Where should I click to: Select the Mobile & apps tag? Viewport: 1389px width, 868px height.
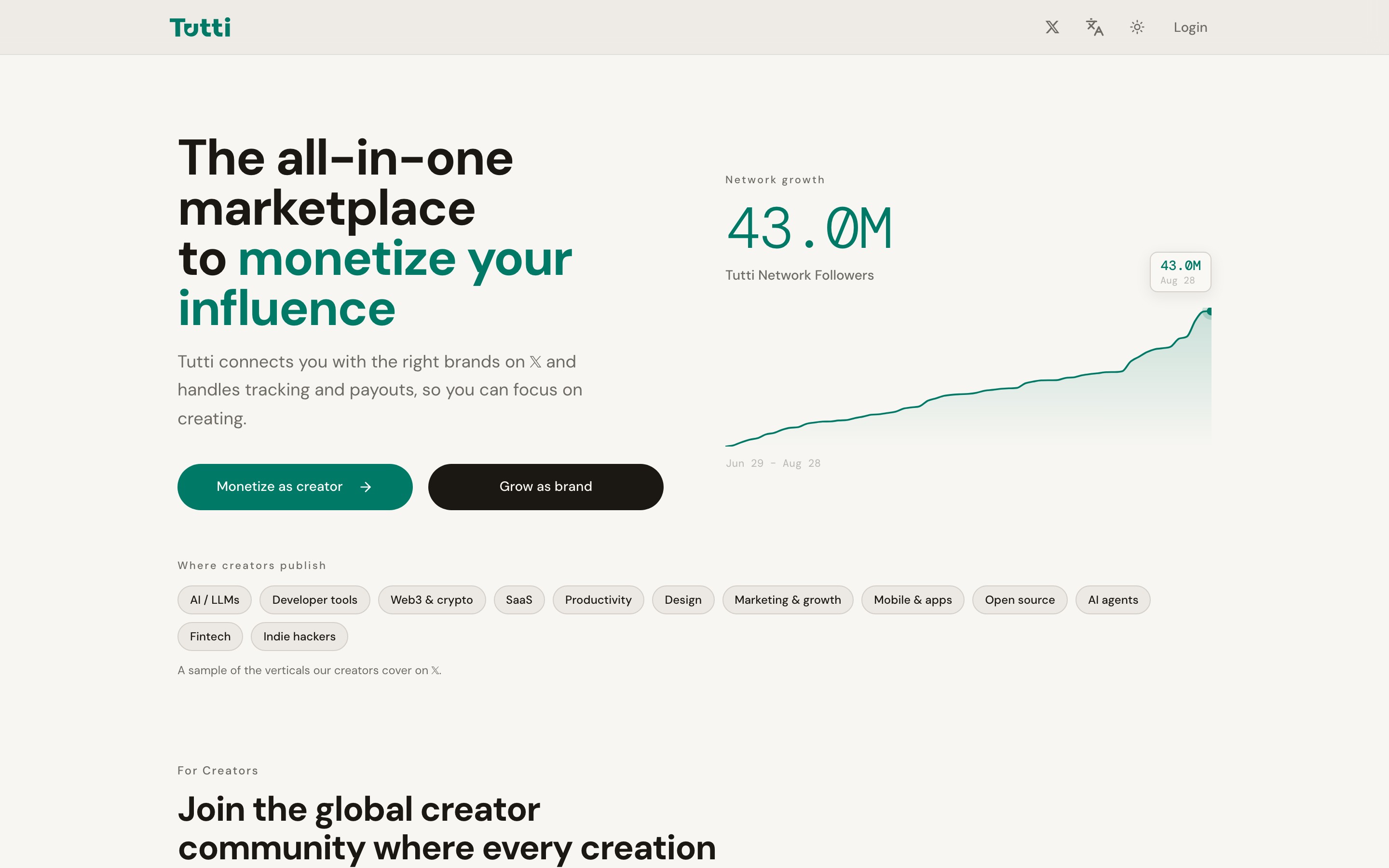click(x=912, y=600)
